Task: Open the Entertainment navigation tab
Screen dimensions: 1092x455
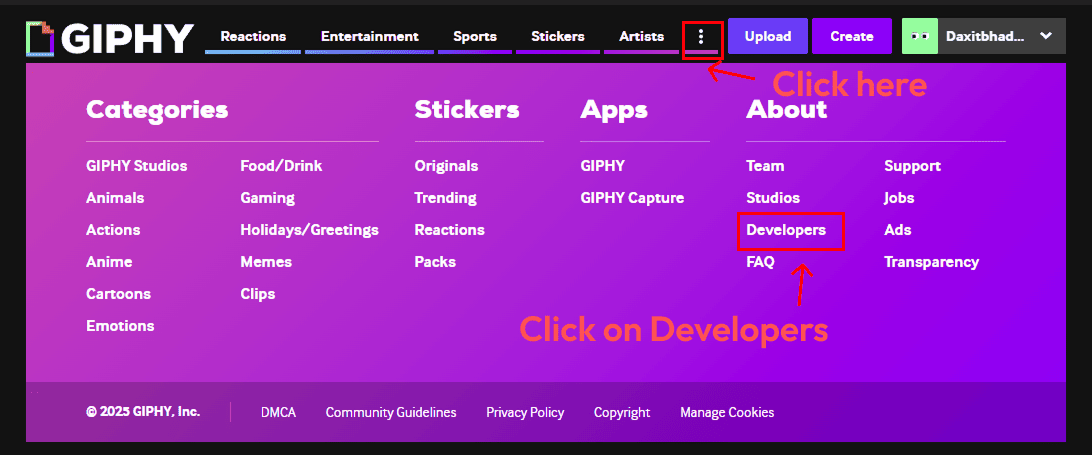Action: 369,37
